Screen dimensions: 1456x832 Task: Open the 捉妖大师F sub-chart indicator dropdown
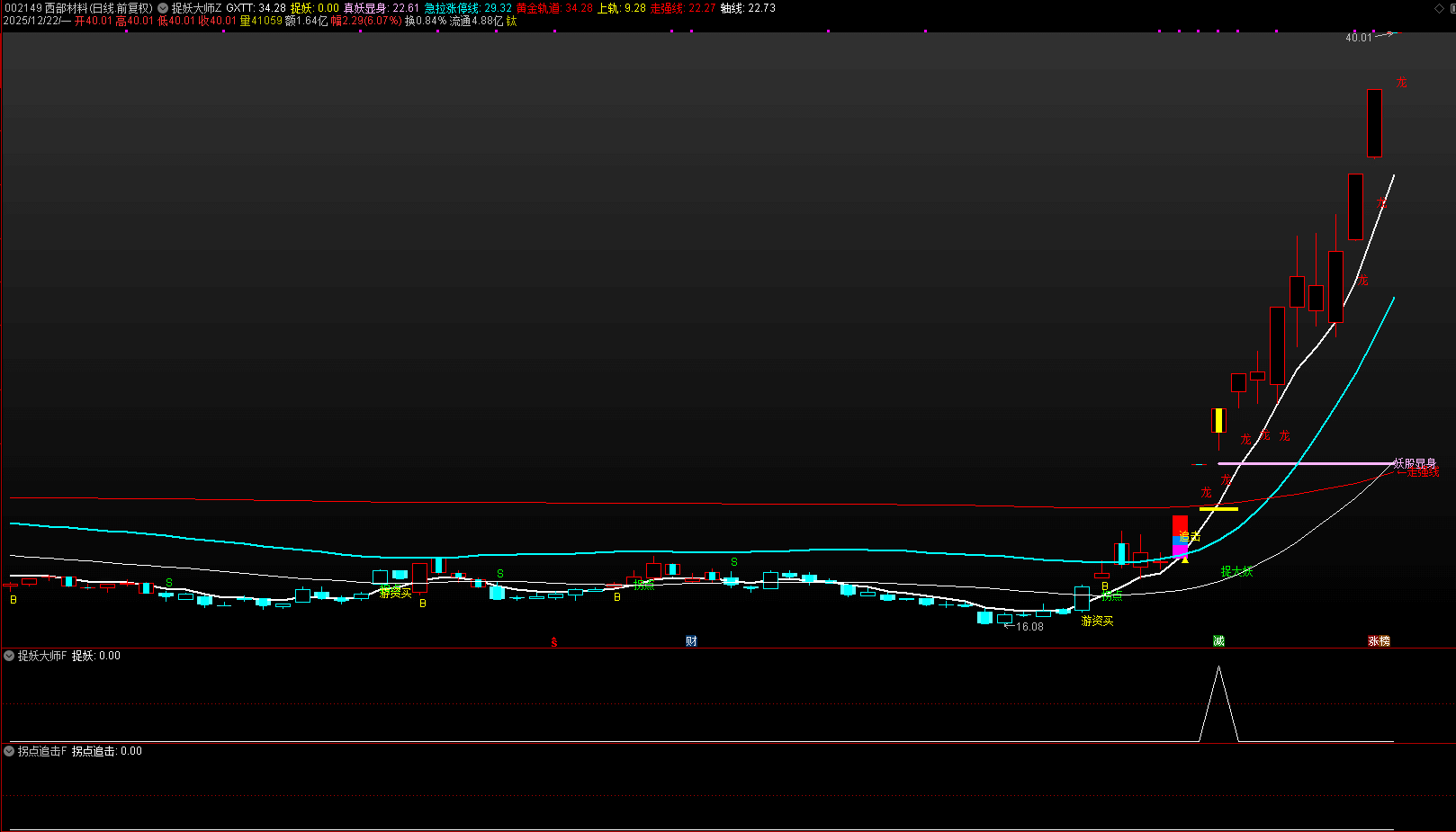pos(9,656)
